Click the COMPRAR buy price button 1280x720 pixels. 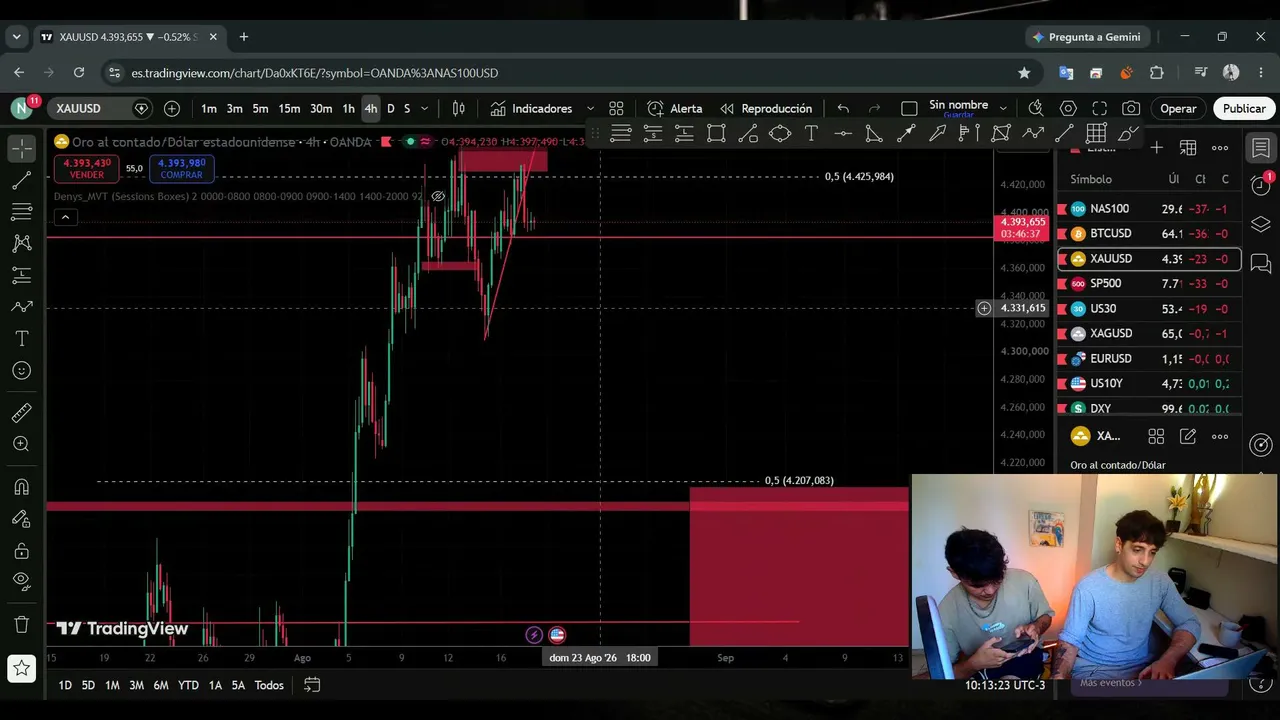pos(181,168)
